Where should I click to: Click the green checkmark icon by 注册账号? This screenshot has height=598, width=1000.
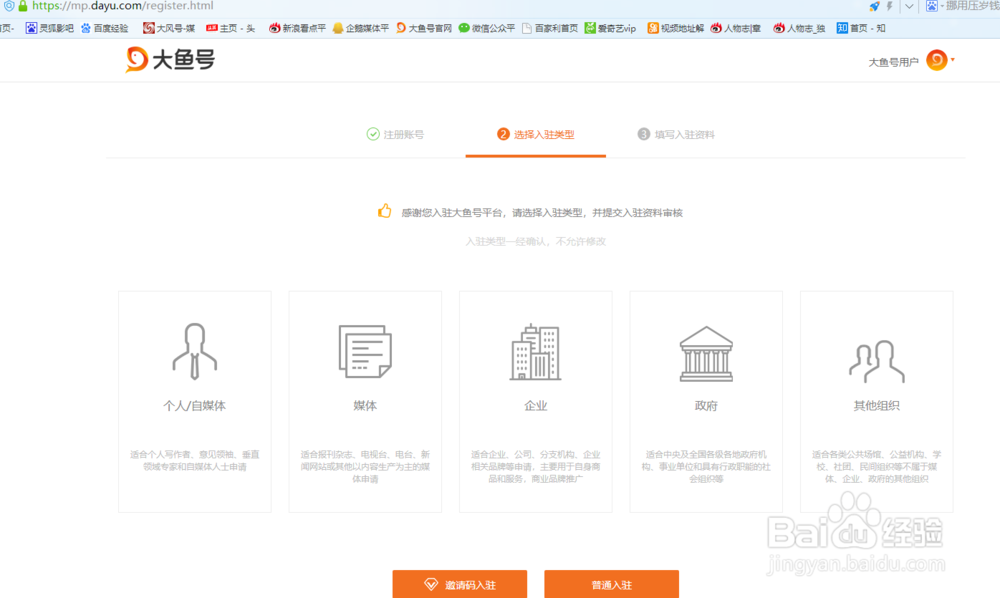(373, 134)
